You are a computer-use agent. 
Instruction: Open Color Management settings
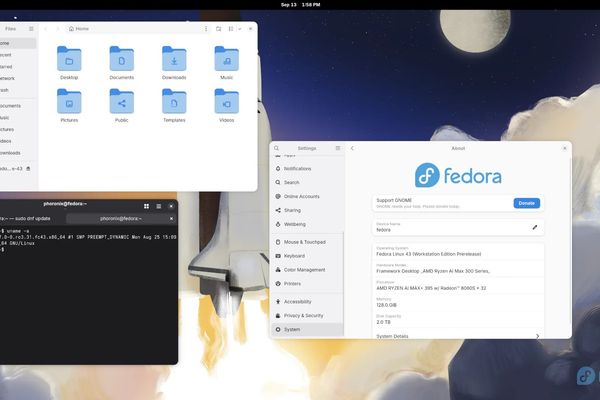[x=307, y=270]
